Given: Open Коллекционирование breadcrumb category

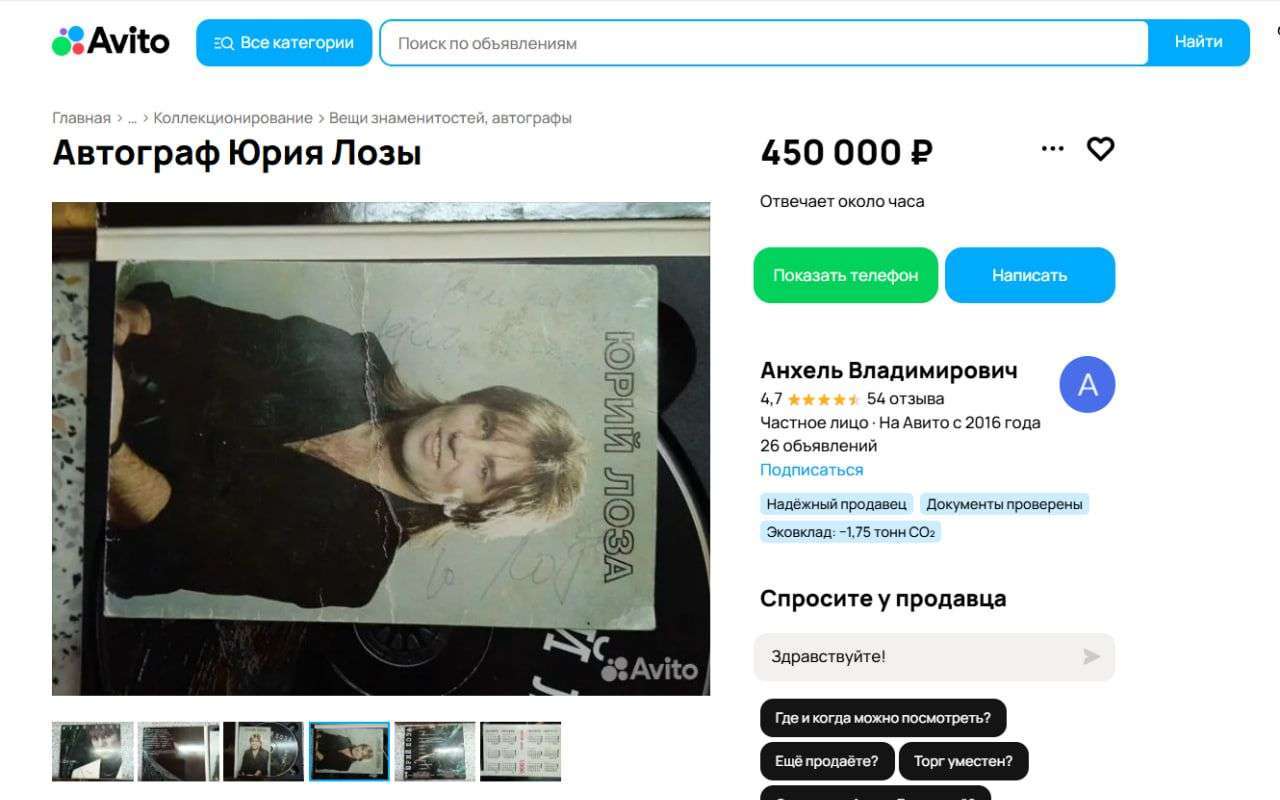Looking at the screenshot, I should click(233, 118).
